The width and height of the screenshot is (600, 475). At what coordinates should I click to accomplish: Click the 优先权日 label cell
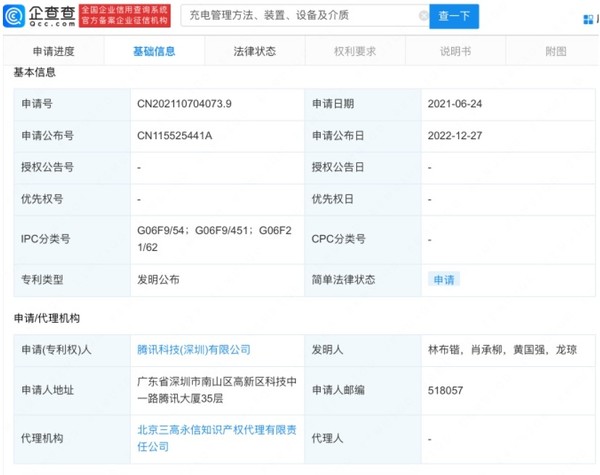[363, 199]
